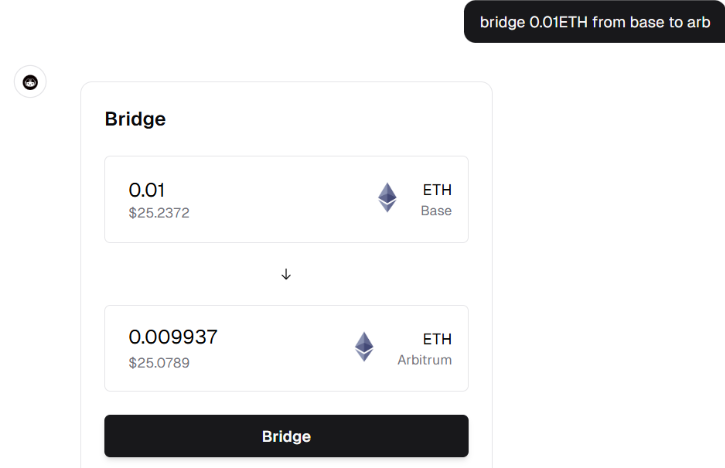Click the Base ETH token icon
Screen dimensions: 725x468
(387, 197)
